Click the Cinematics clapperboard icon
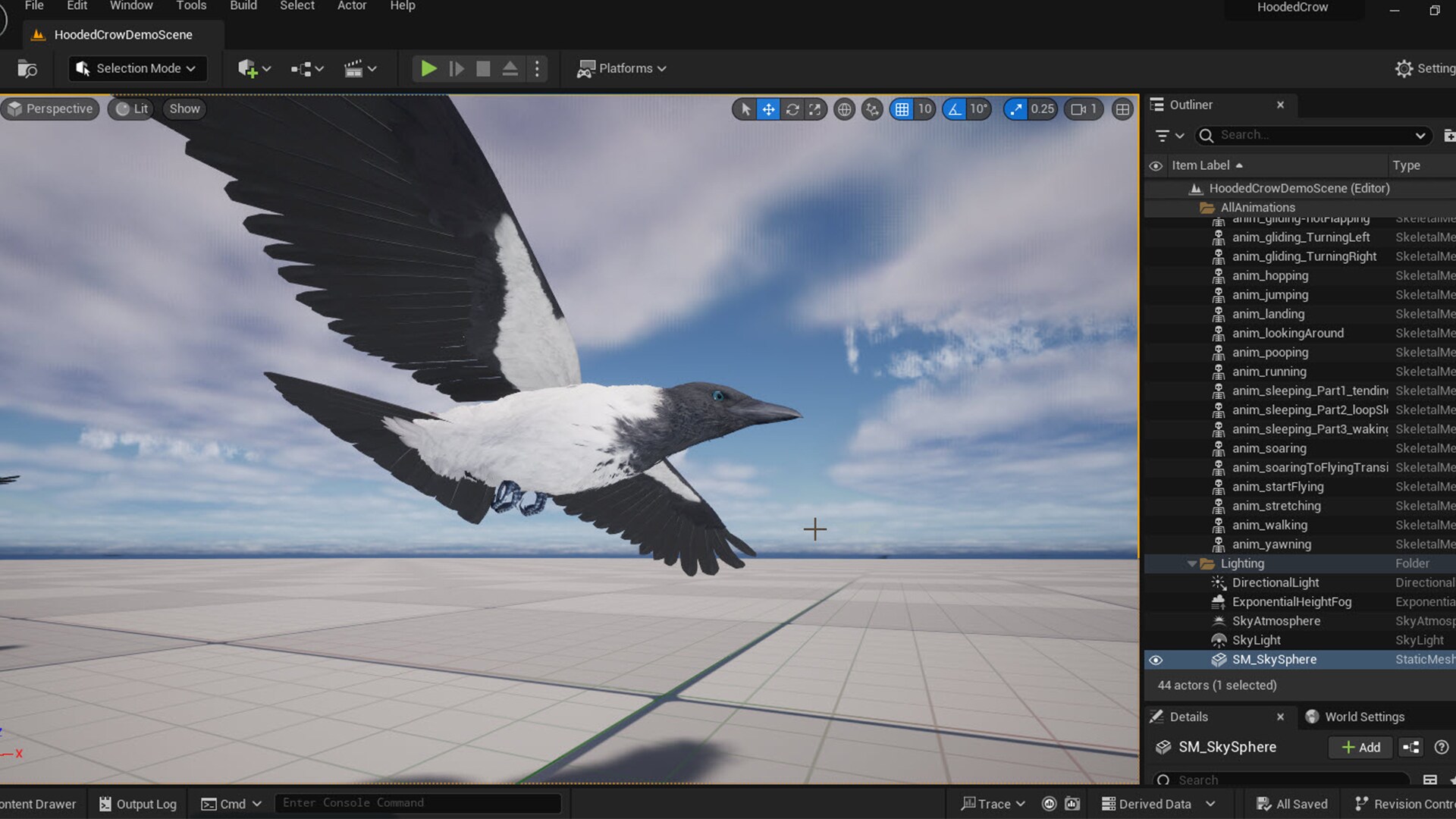 coord(354,68)
